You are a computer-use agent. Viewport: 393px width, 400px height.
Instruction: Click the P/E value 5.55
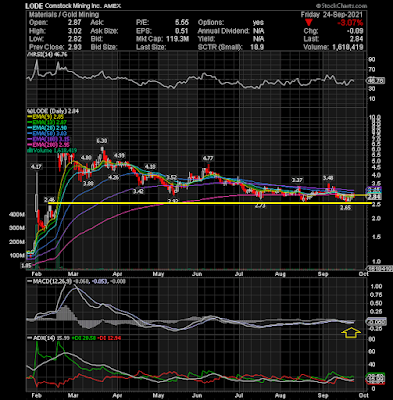pos(182,23)
